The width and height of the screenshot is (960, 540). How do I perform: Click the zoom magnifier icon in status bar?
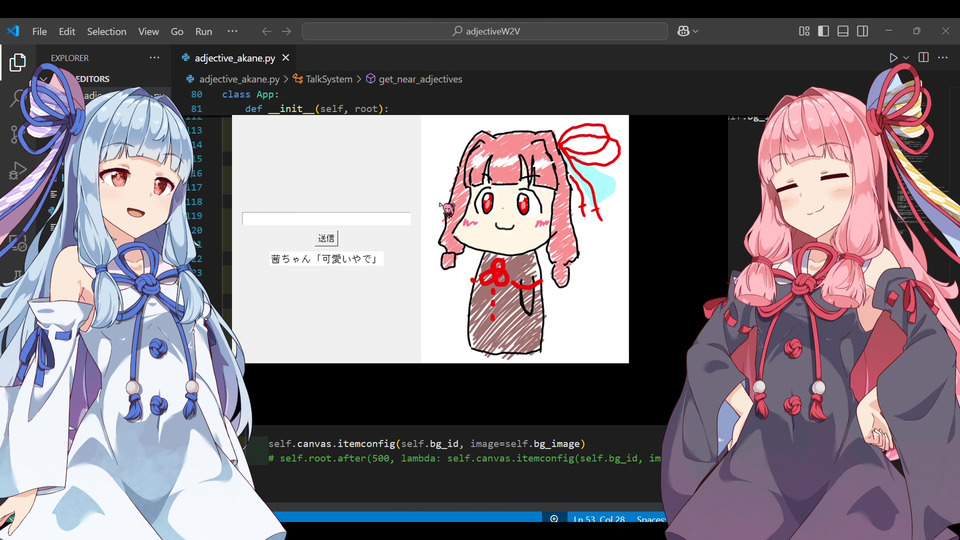554,519
